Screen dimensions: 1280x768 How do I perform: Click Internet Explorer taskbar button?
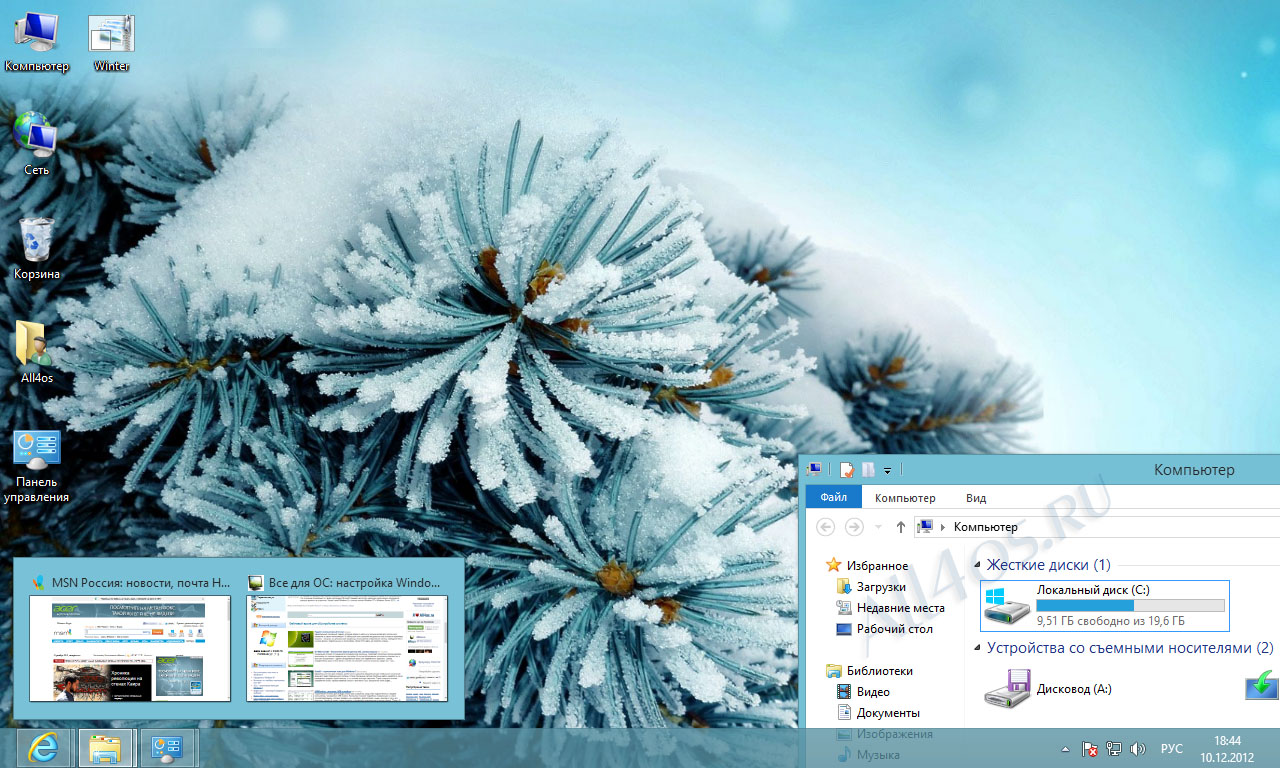click(x=41, y=748)
